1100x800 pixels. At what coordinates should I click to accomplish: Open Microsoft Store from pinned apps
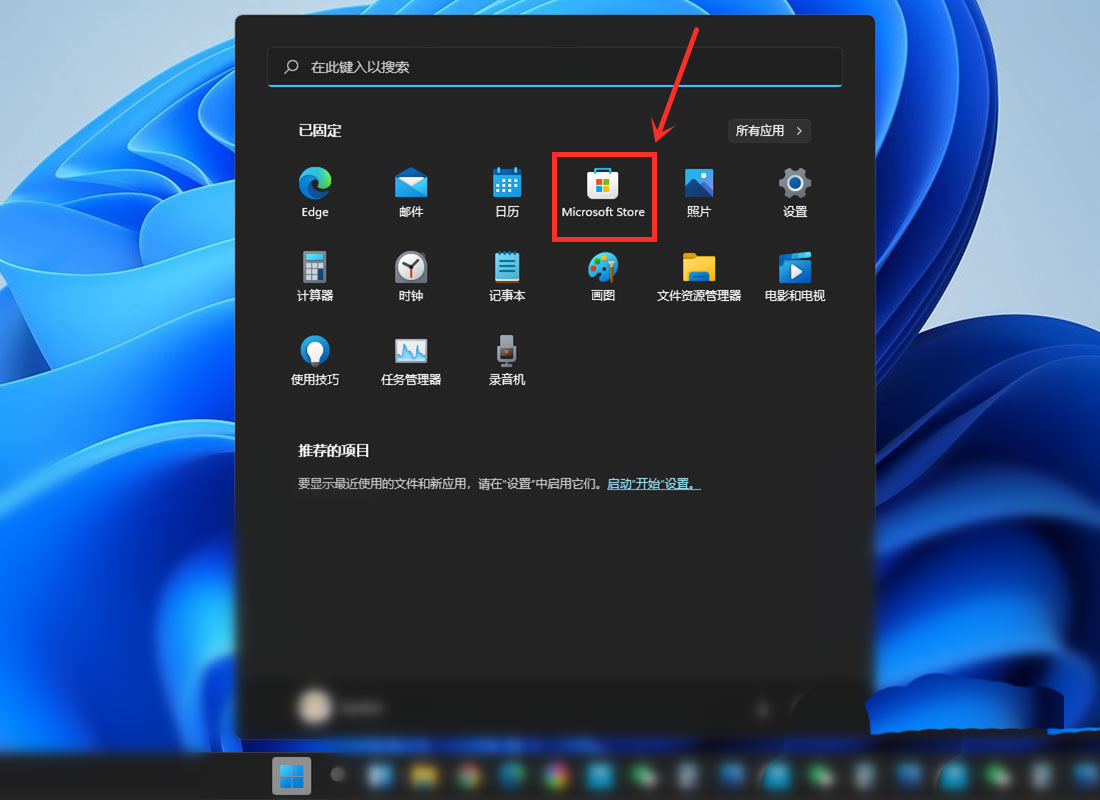[x=603, y=194]
